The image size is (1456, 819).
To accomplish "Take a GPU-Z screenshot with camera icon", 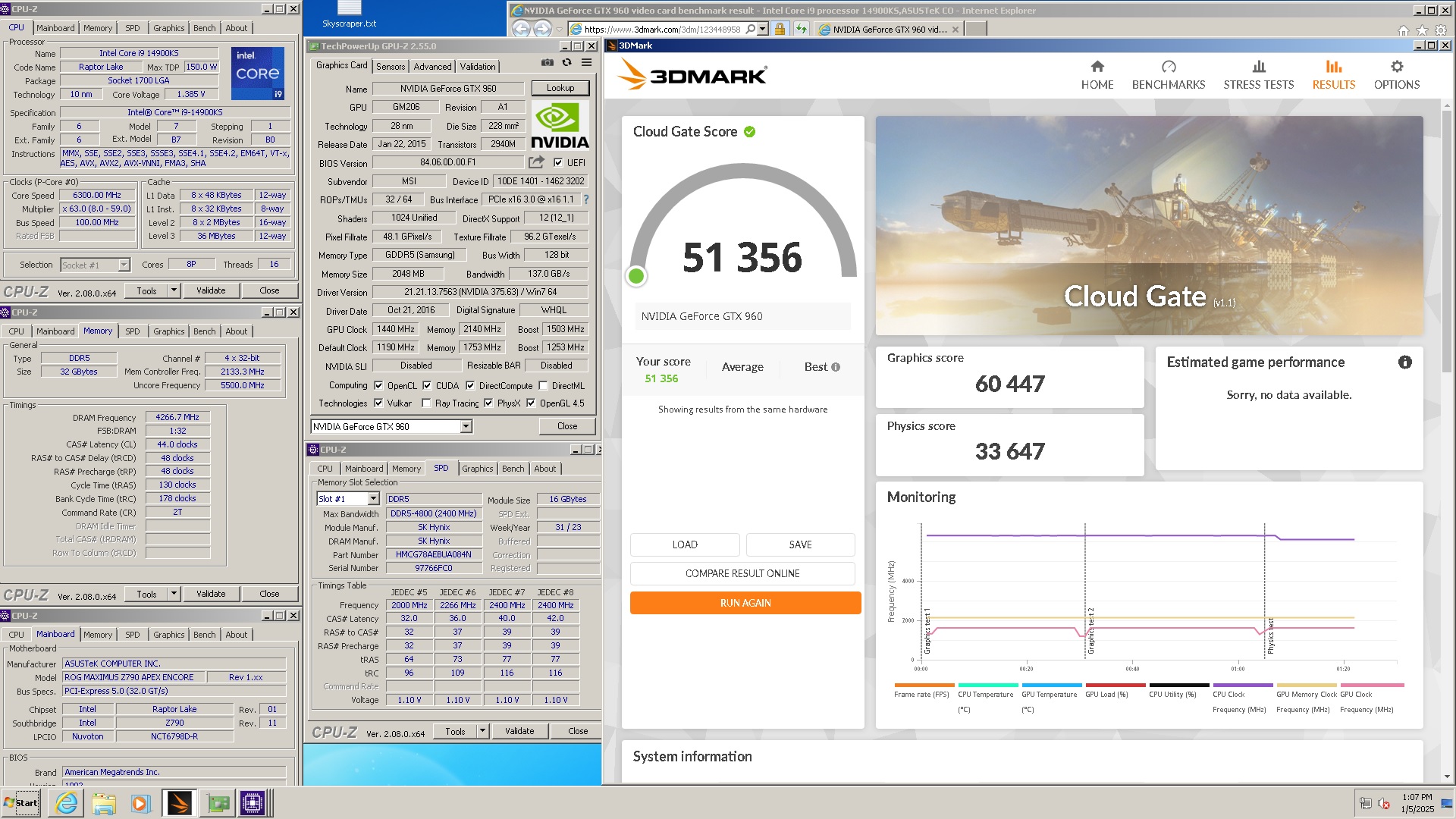I will coord(547,63).
